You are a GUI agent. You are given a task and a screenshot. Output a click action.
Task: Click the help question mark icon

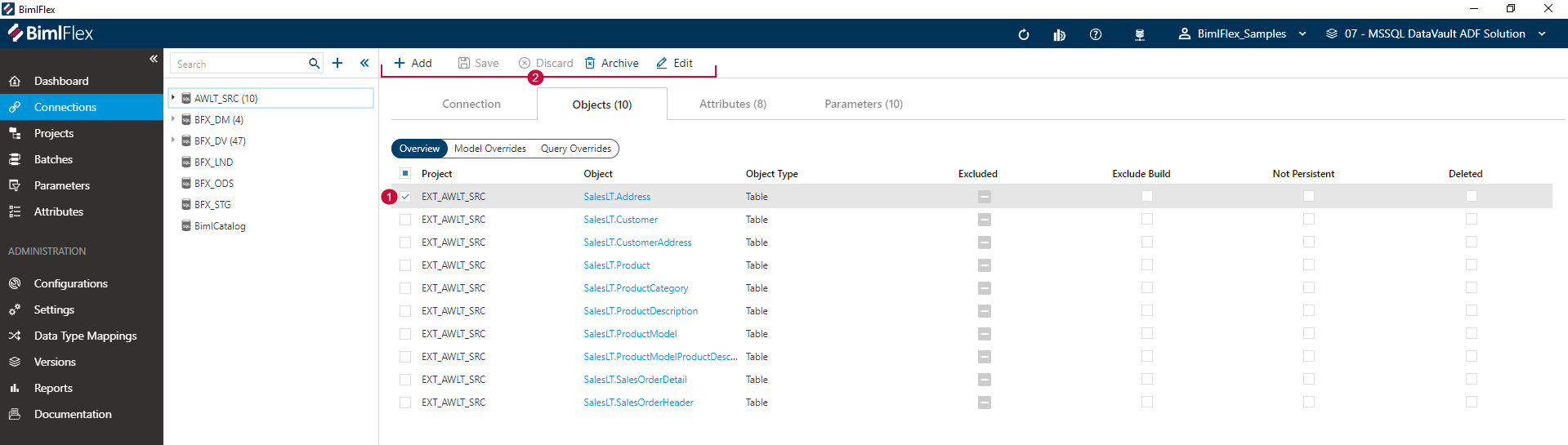1096,34
